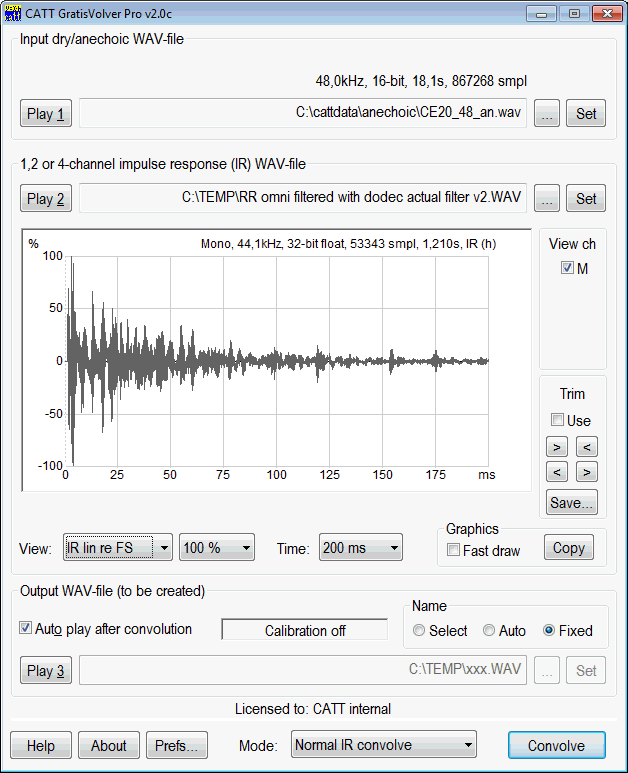
Task: Browse for the impulse response WAV file
Action: (x=546, y=198)
